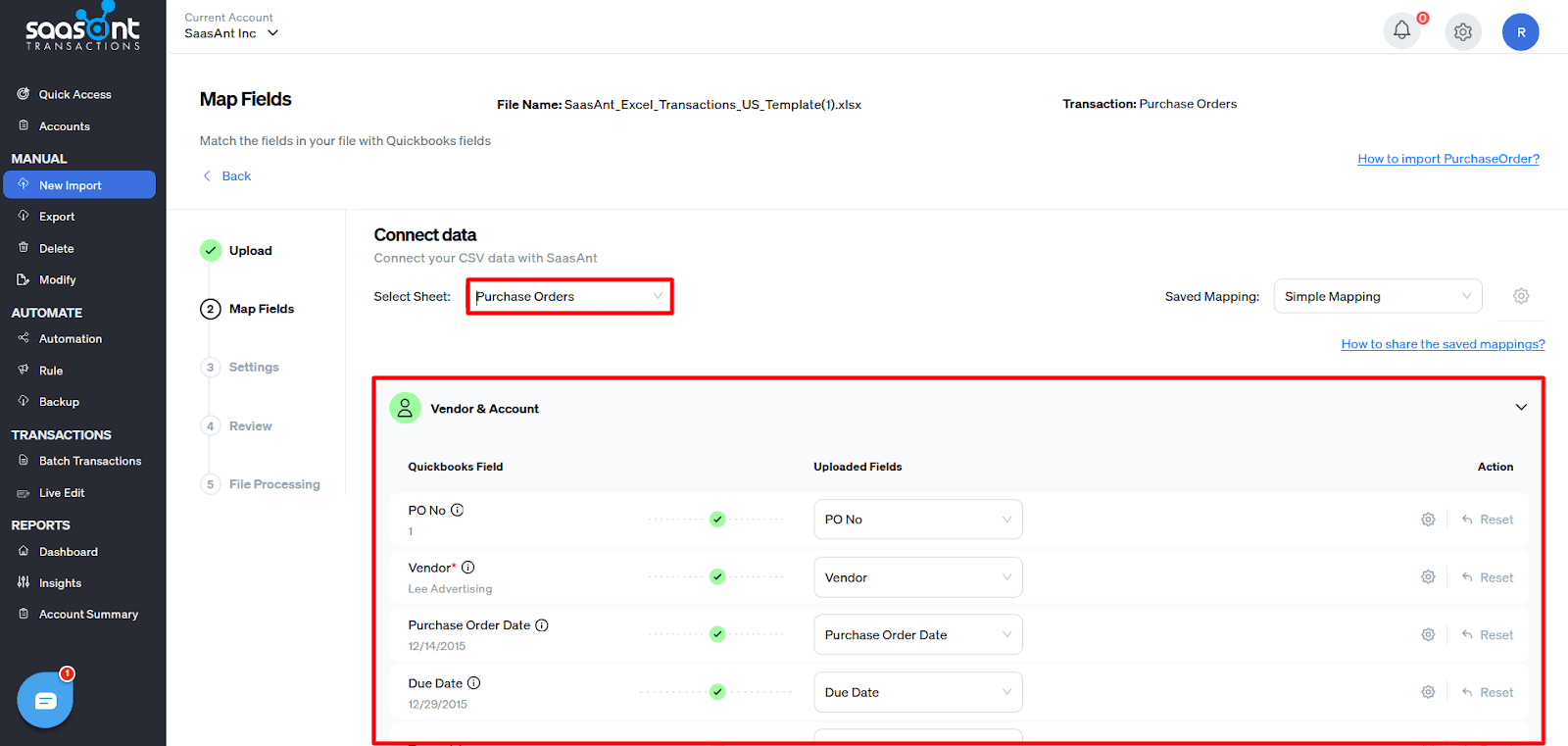
Task: Select New Import in sidebar
Action: tap(79, 184)
